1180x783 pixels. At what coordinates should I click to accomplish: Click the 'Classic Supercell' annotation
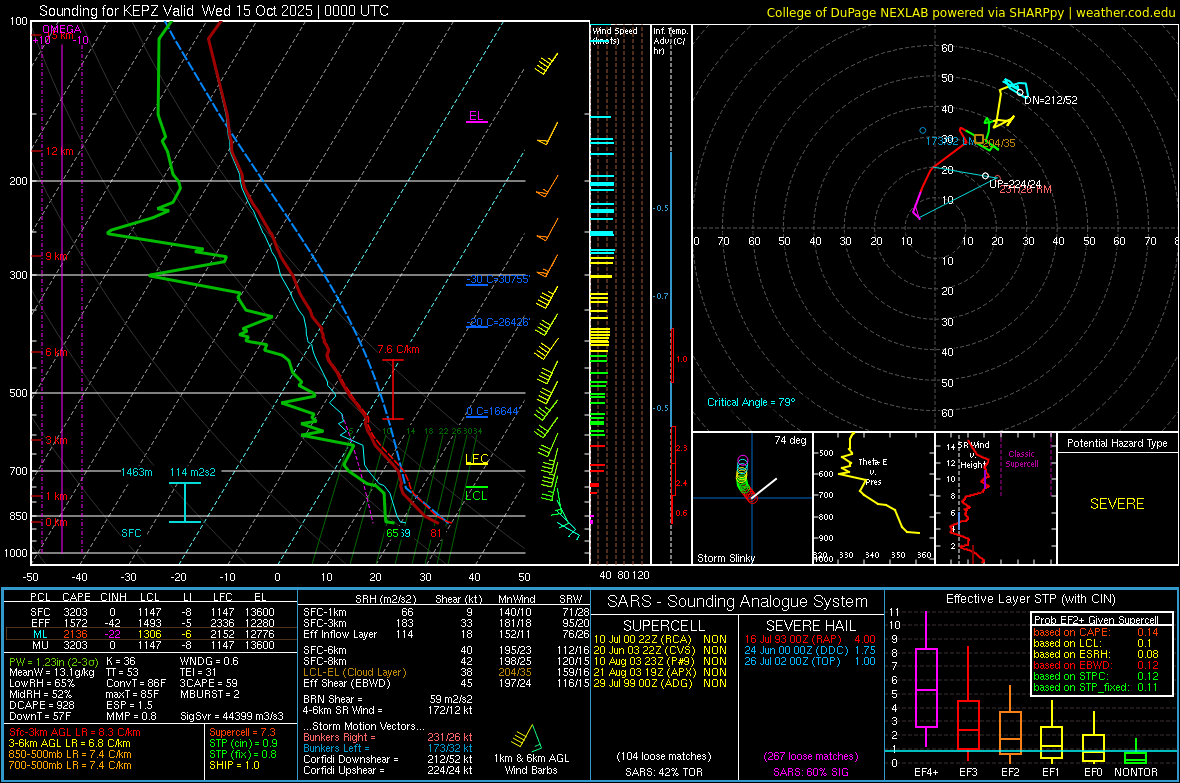pos(1022,459)
